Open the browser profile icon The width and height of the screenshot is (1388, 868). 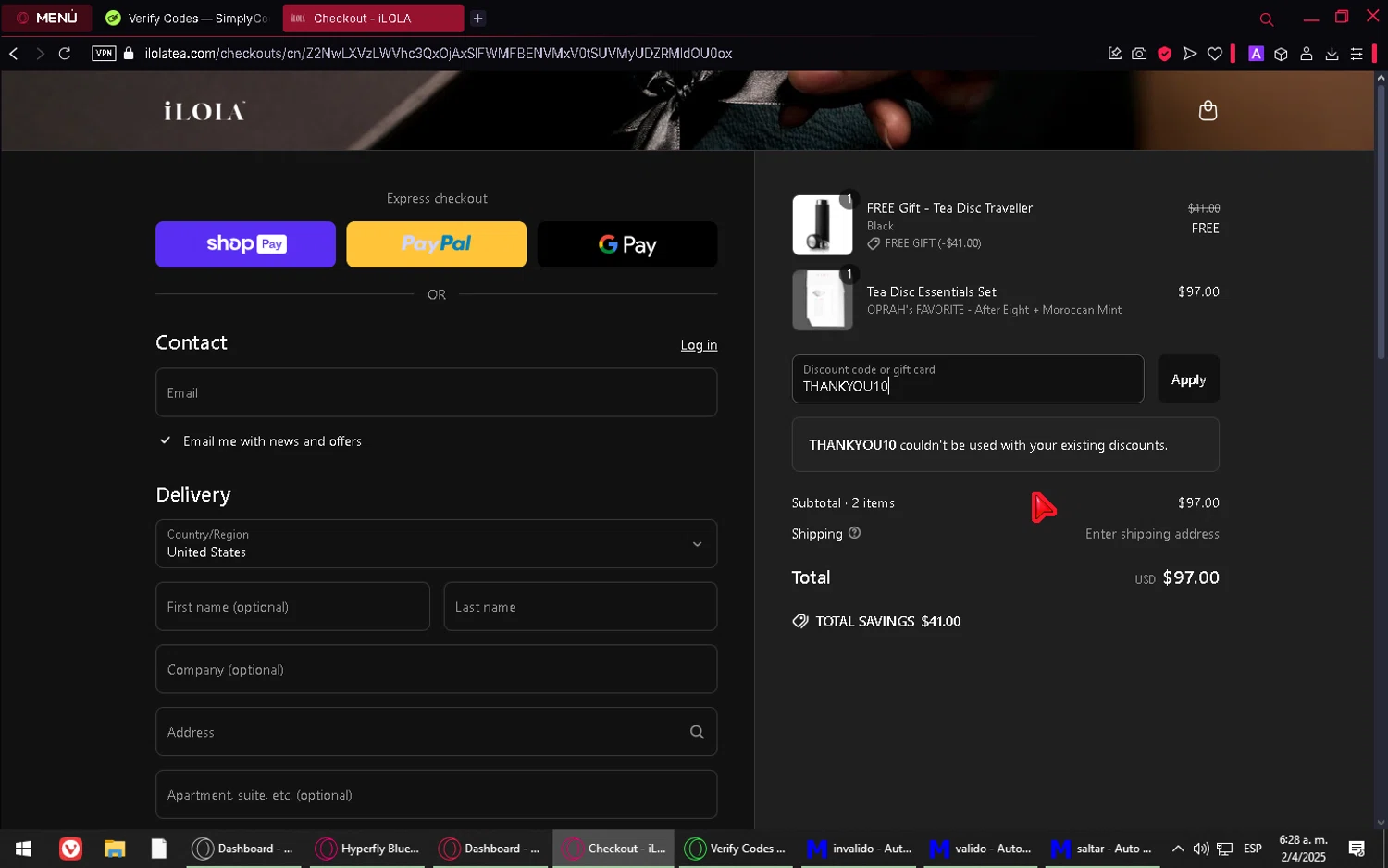[1307, 54]
